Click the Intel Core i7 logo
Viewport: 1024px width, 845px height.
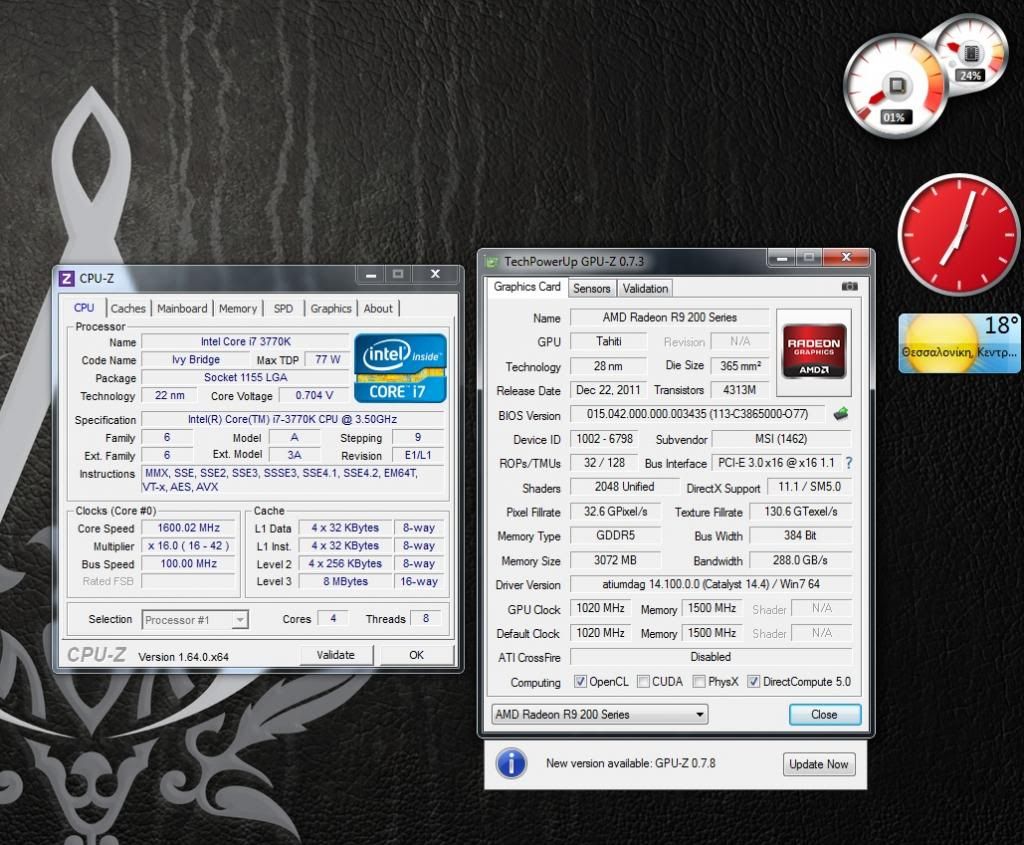pyautogui.click(x=400, y=366)
